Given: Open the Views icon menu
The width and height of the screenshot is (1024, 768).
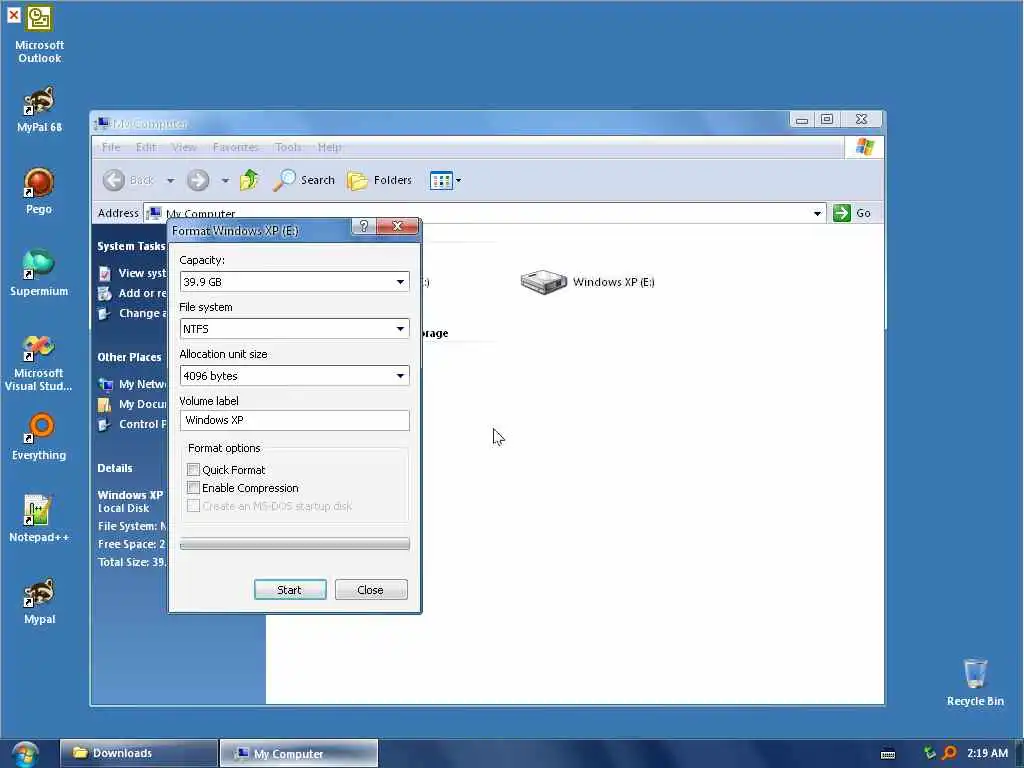Looking at the screenshot, I should pos(445,180).
